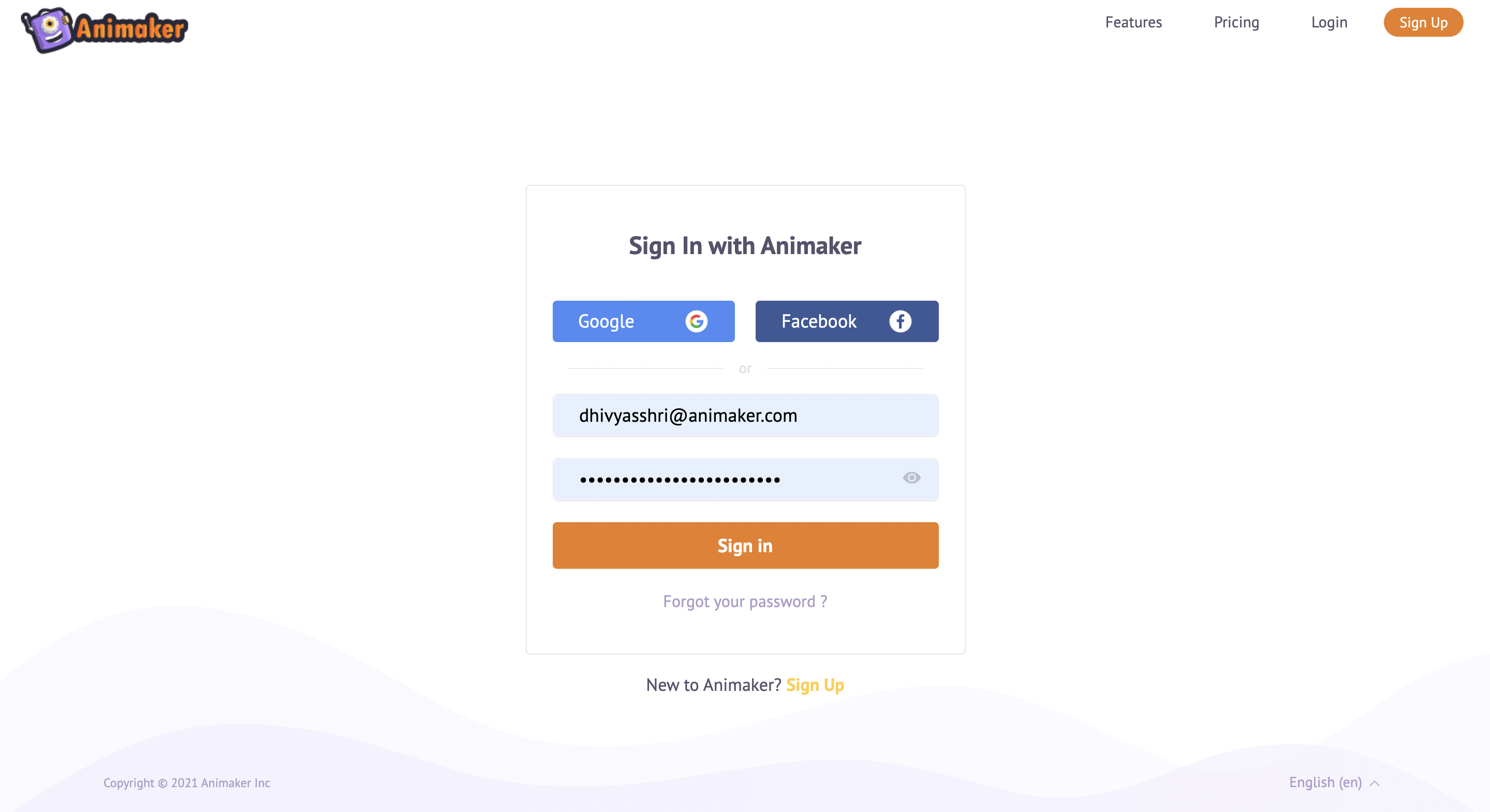
Task: Click the Facebook icon button
Action: (900, 321)
